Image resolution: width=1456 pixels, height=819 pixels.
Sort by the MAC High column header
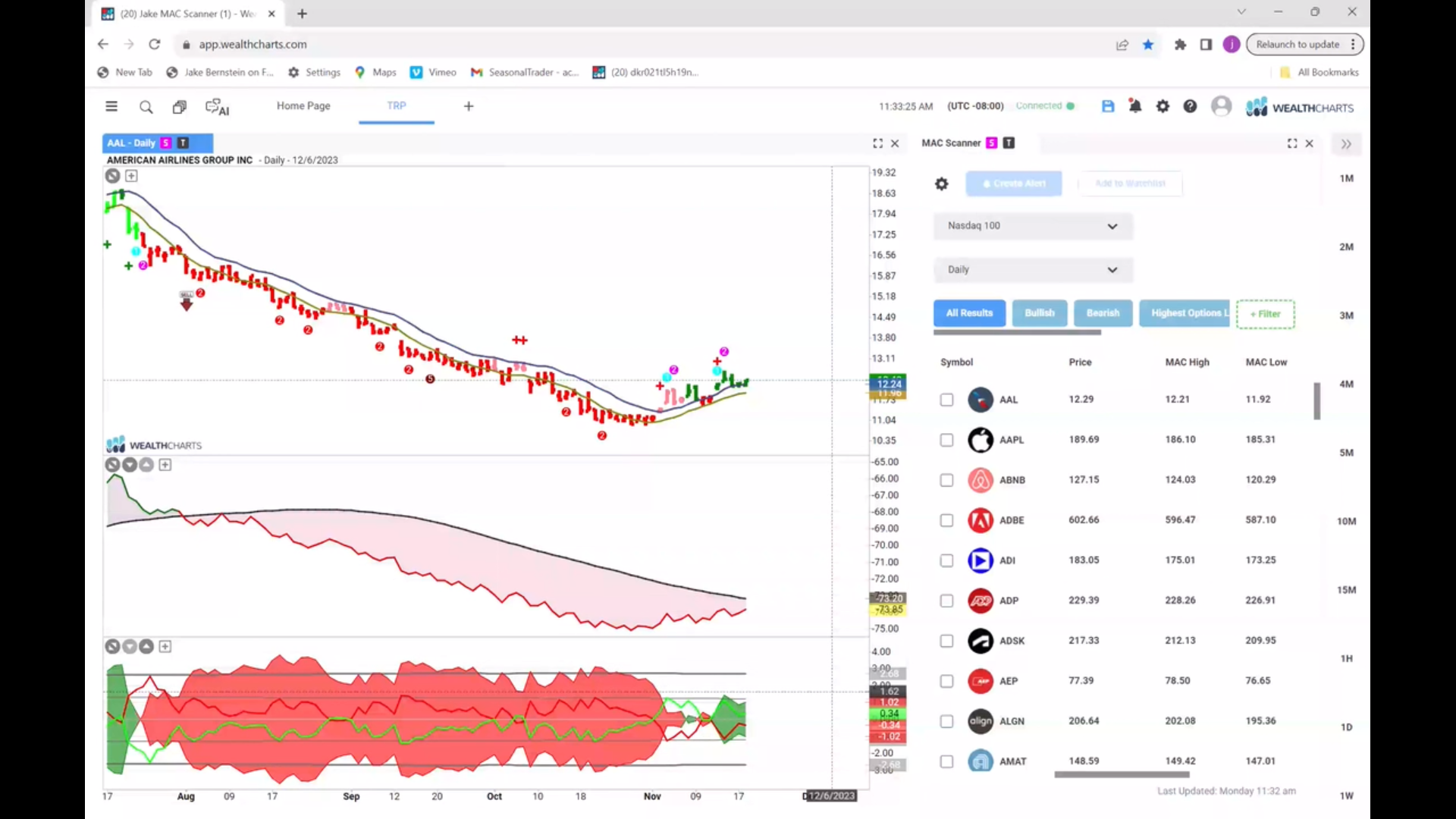(1187, 362)
